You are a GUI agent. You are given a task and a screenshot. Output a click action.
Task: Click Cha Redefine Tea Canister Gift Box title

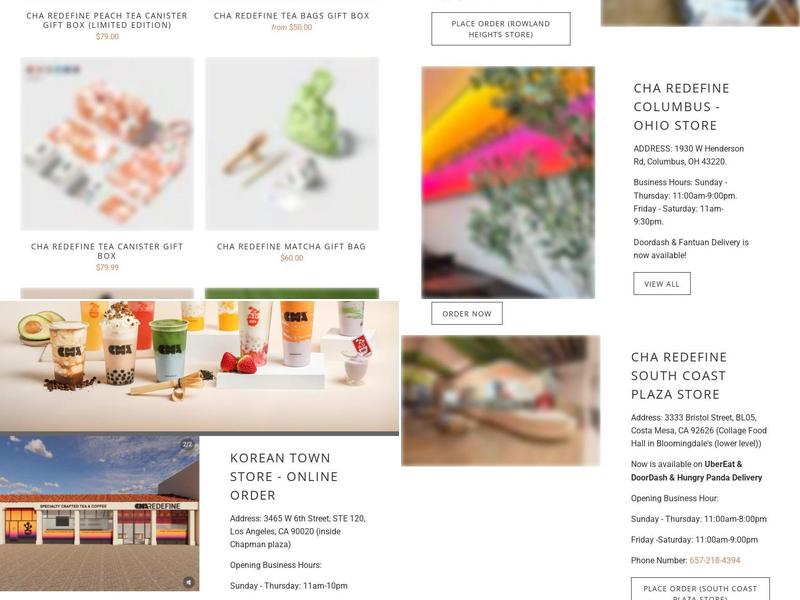coord(107,251)
